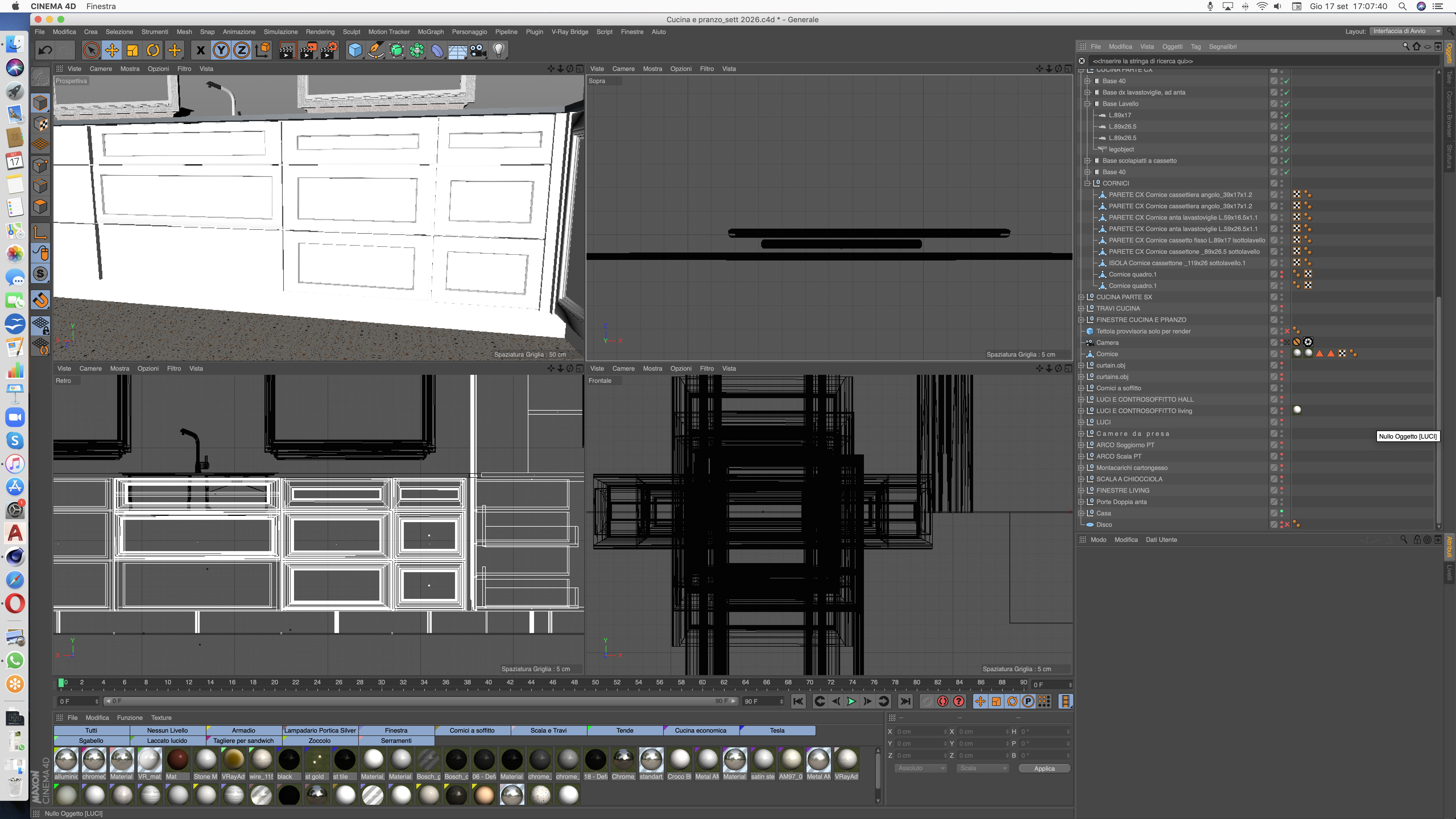1456x819 pixels.
Task: Click the Camera object toolbar icon
Action: (x=478, y=50)
